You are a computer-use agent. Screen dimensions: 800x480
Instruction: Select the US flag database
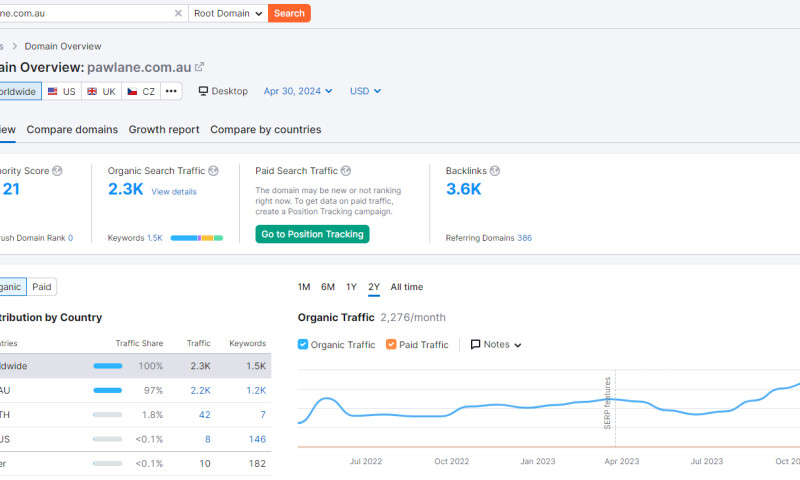point(61,91)
